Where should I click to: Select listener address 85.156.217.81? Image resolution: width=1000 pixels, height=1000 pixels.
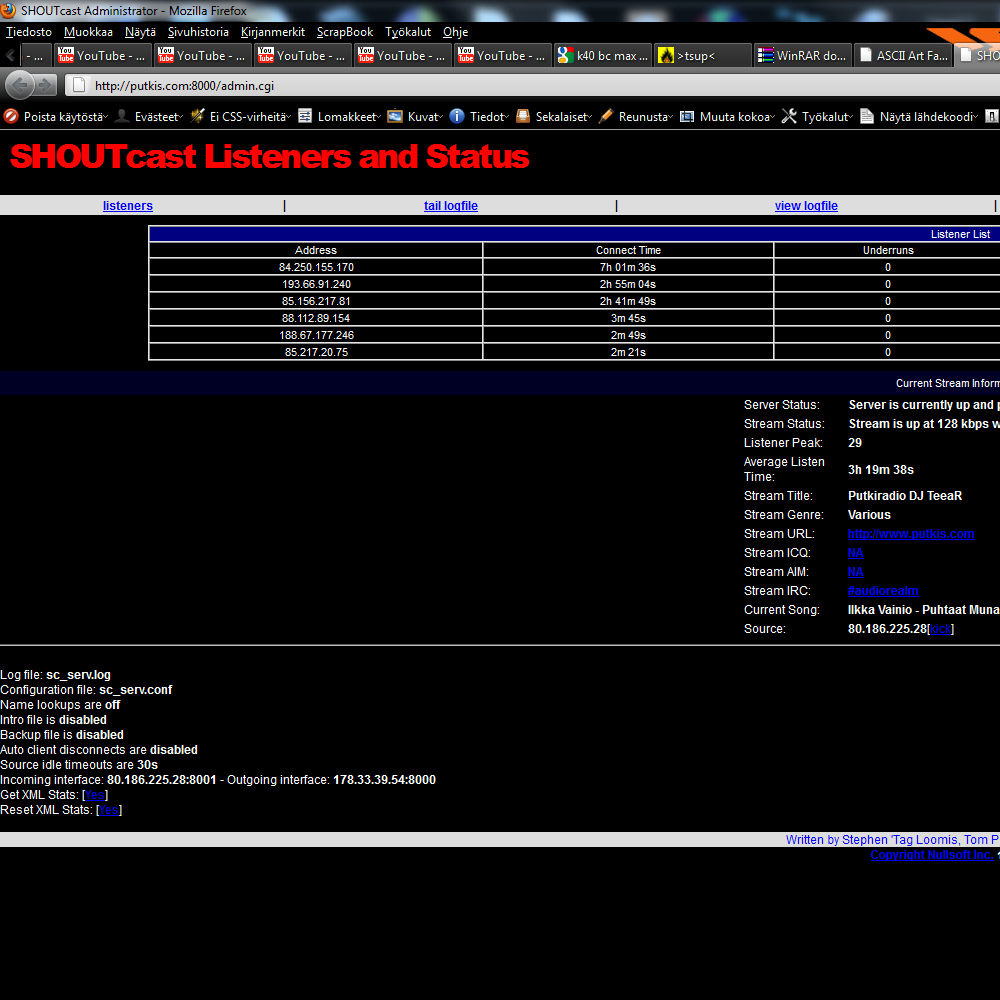coord(316,301)
